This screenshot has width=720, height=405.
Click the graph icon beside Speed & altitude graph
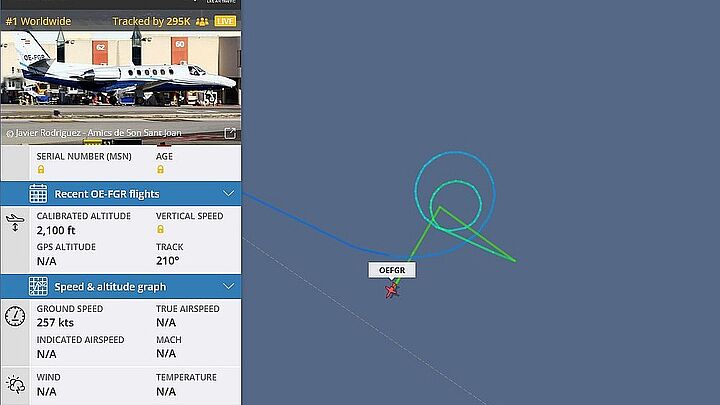click(x=38, y=287)
